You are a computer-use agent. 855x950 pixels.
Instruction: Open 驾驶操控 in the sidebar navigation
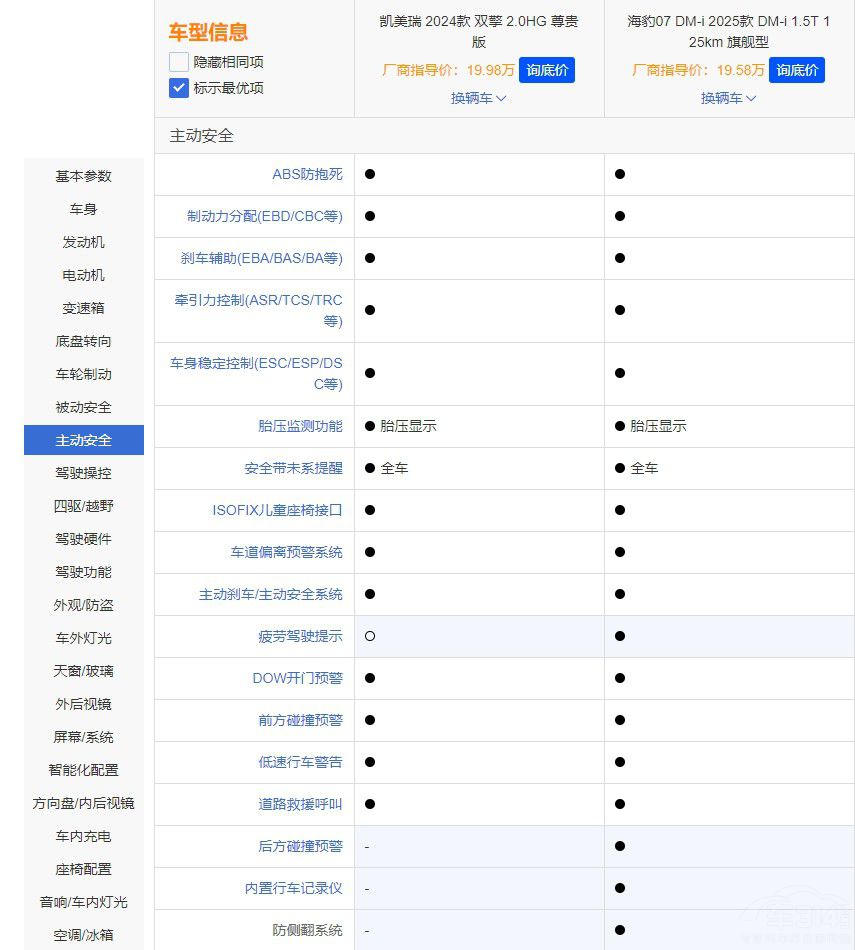pyautogui.click(x=84, y=473)
